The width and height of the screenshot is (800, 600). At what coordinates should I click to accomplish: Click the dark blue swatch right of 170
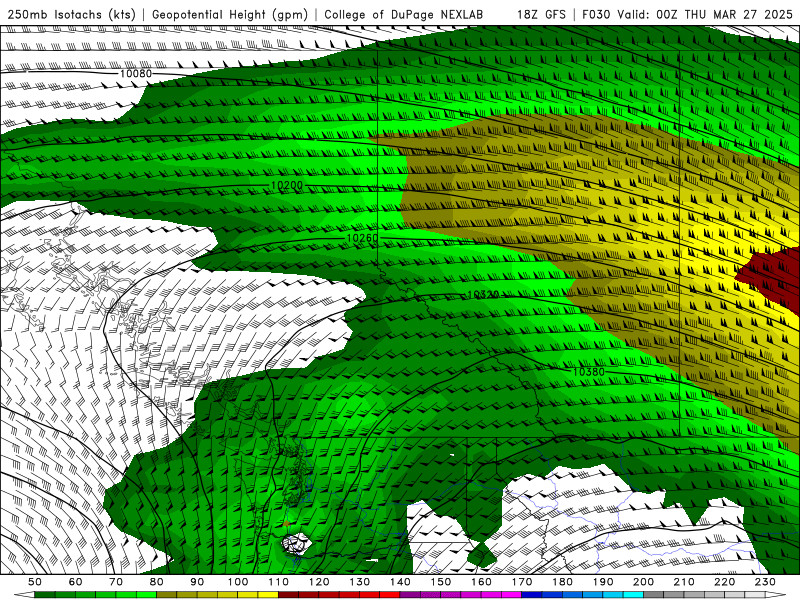click(532, 595)
